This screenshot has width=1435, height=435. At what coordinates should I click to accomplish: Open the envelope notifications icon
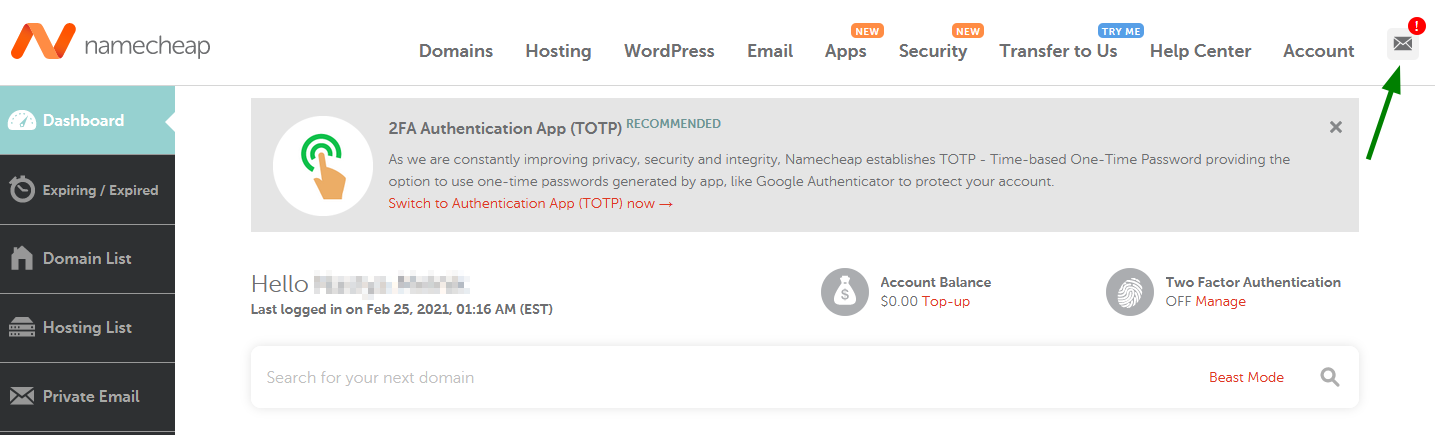point(1403,44)
